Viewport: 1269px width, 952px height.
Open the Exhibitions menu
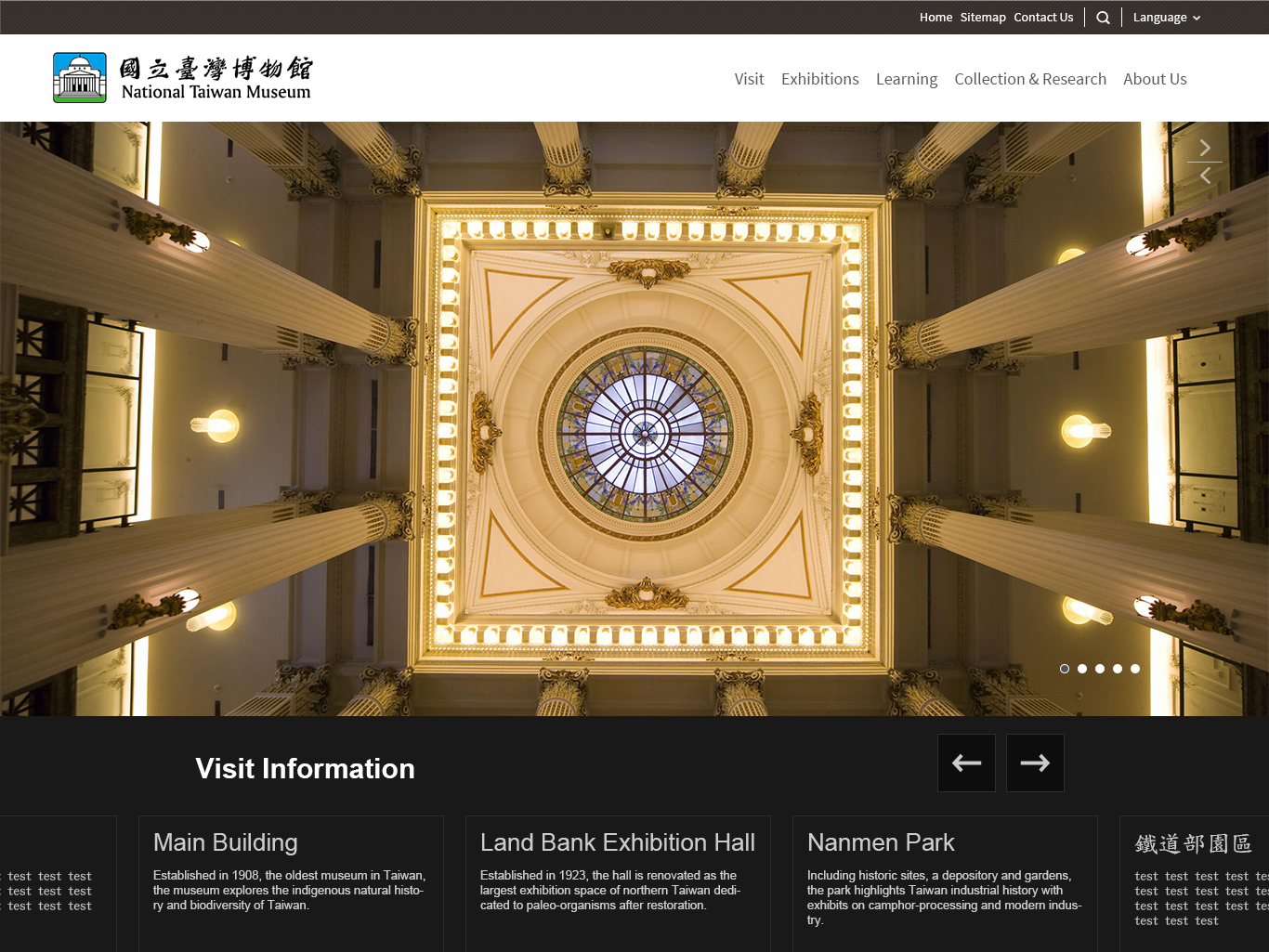(820, 79)
